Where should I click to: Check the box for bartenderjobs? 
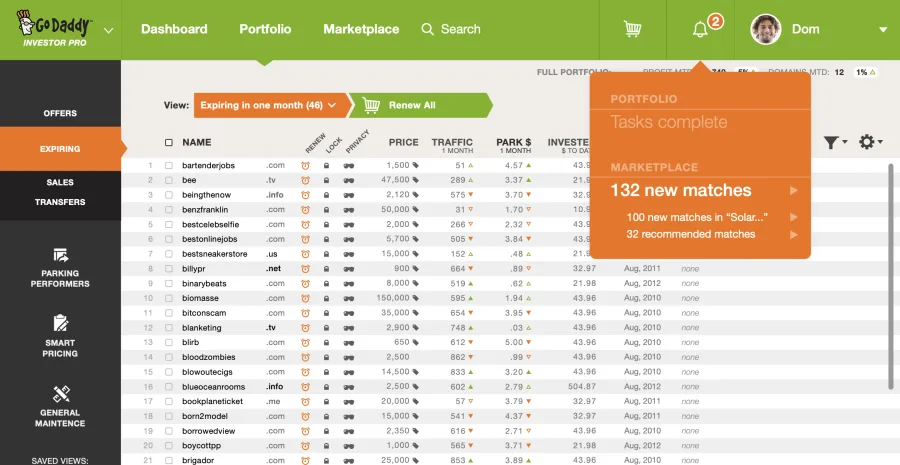pyautogui.click(x=169, y=165)
